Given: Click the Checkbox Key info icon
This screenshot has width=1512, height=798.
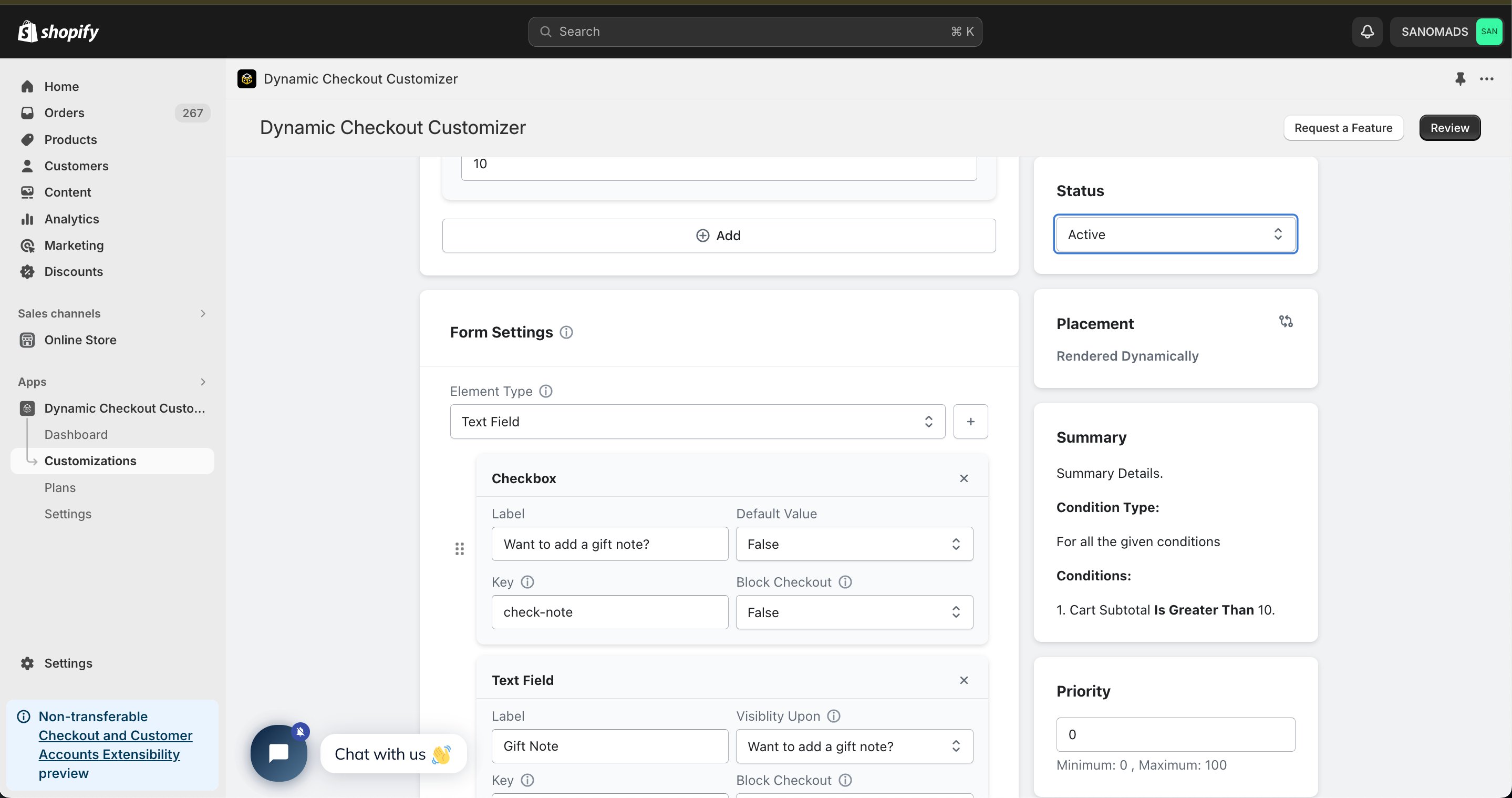Looking at the screenshot, I should [x=527, y=582].
